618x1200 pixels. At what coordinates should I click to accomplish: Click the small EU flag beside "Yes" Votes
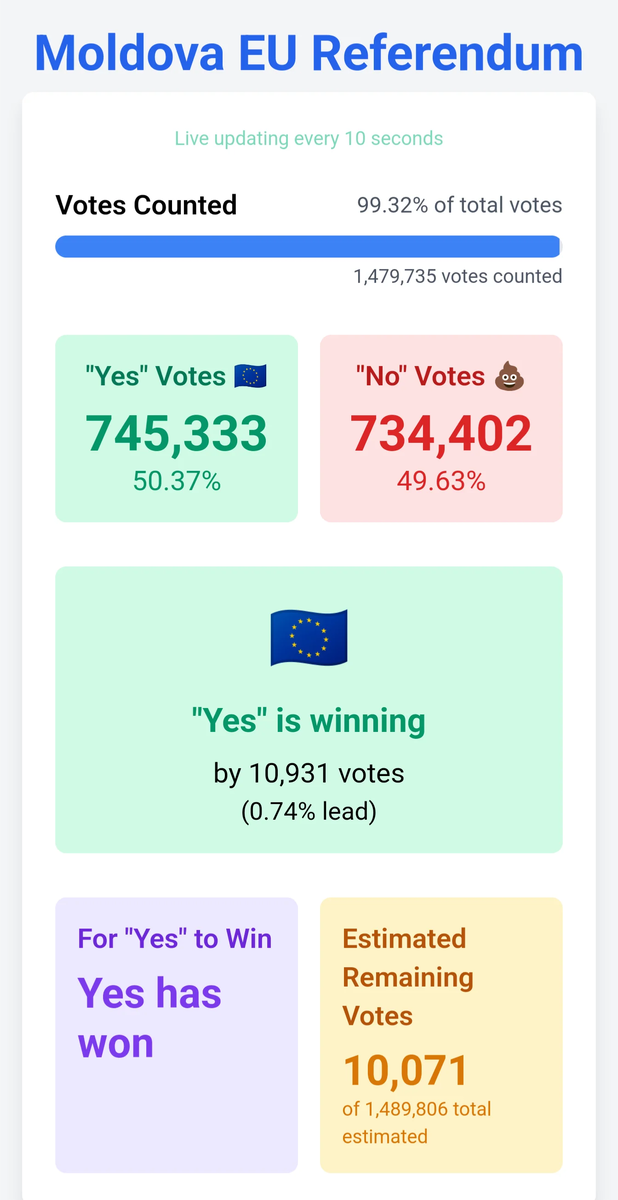click(250, 376)
